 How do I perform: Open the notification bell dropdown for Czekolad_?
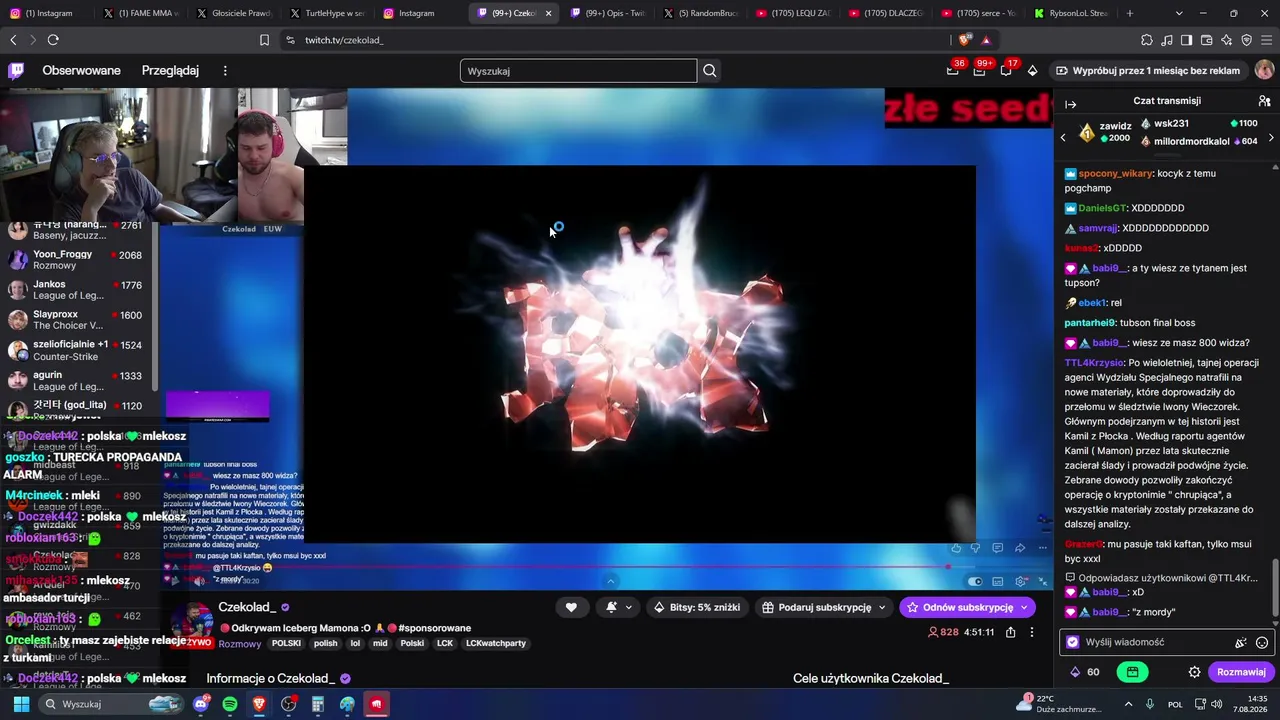619,607
